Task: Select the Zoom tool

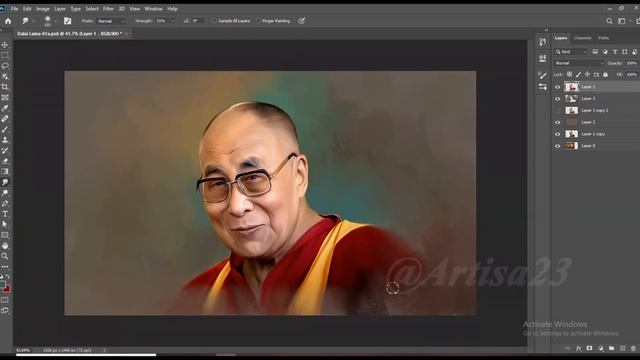Action: tap(5, 256)
